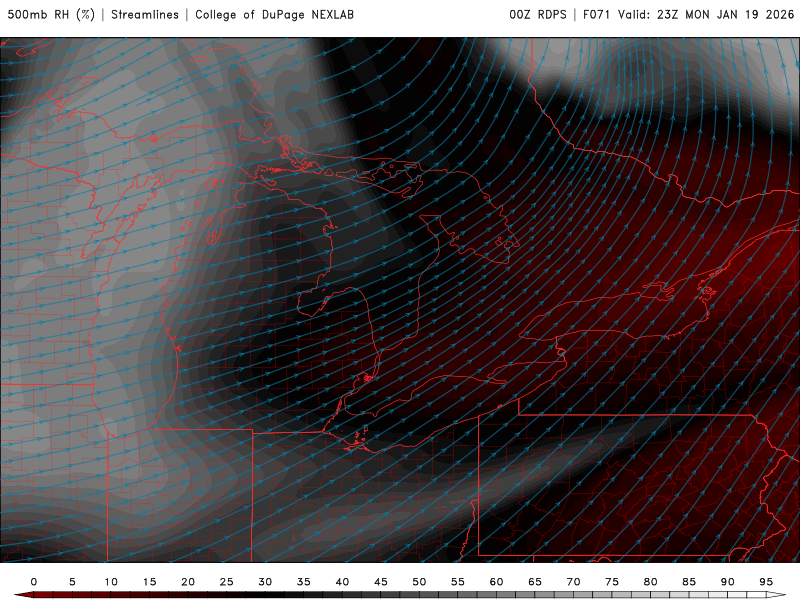Viewport: 800px width, 600px height.
Task: Click the '85' value on the color scale
Action: 689,582
